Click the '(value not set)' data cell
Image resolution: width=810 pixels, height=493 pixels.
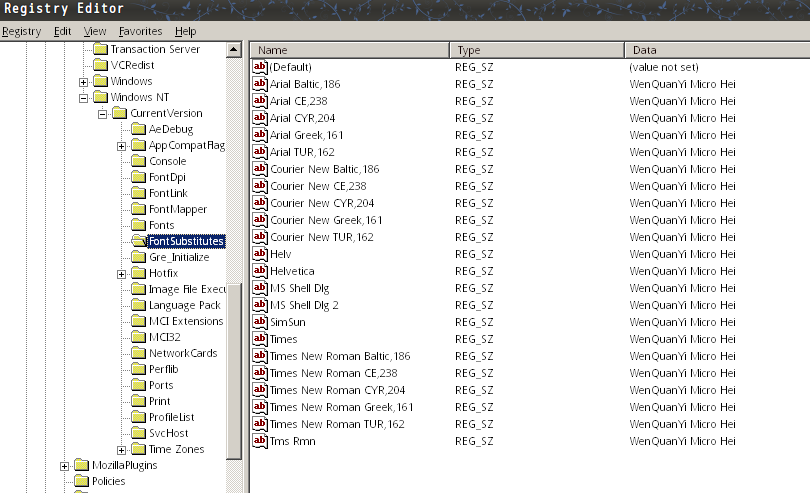pyautogui.click(x=664, y=67)
